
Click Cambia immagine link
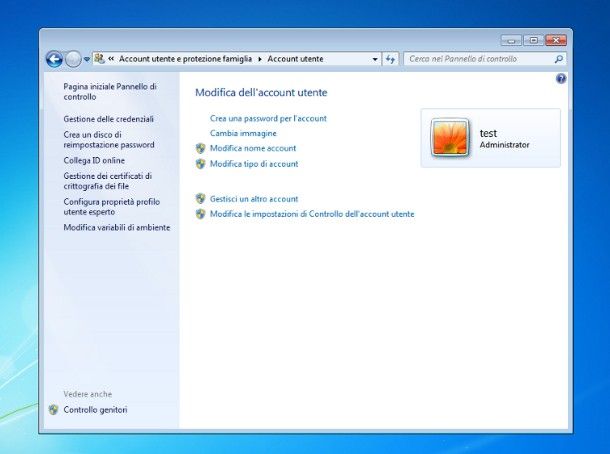point(243,133)
